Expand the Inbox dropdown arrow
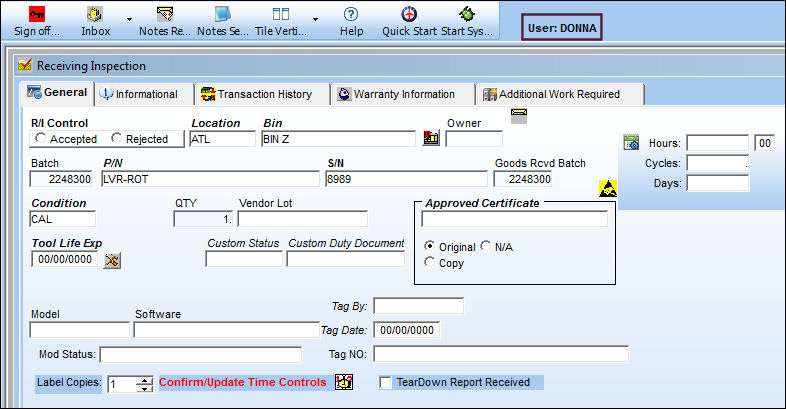786x409 pixels. pyautogui.click(x=129, y=20)
